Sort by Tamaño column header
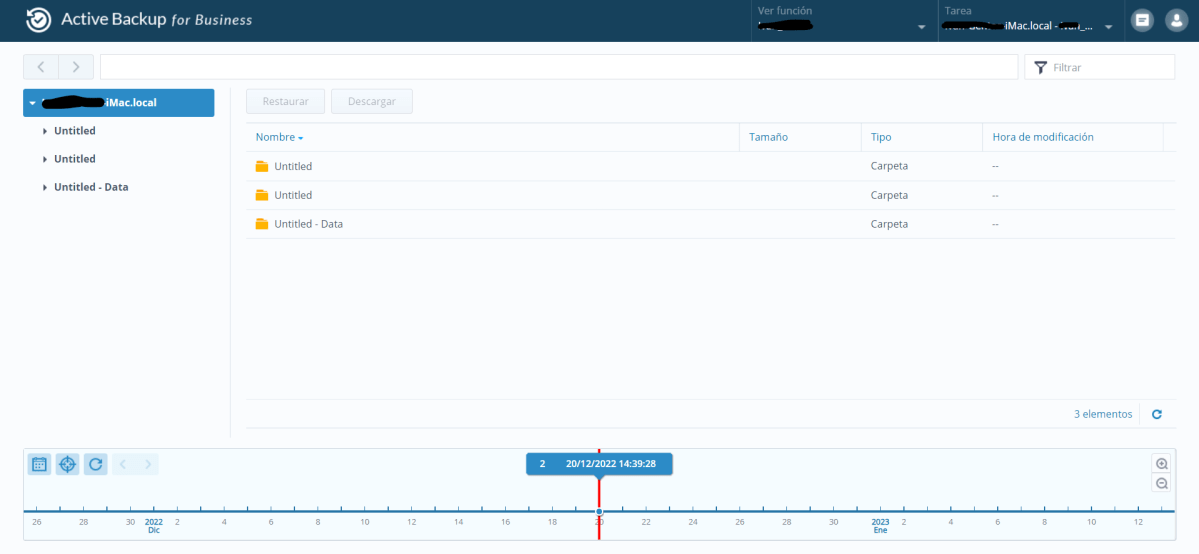The height and width of the screenshot is (554, 1199). tap(768, 137)
